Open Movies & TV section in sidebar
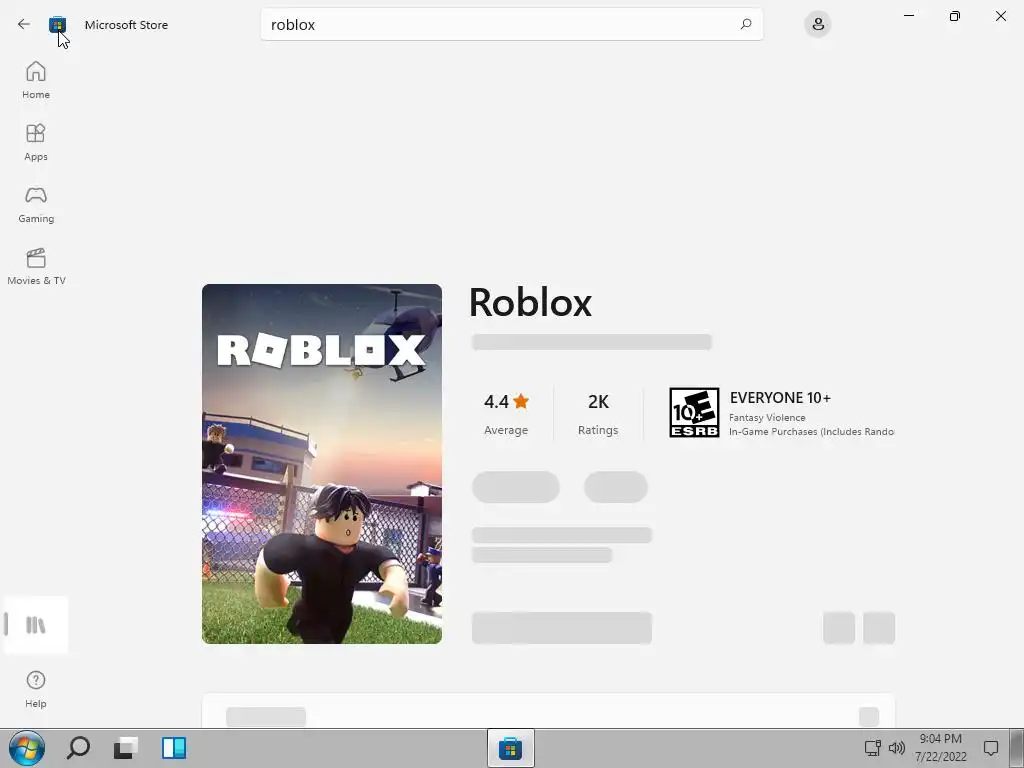The height and width of the screenshot is (768, 1024). pos(36,266)
